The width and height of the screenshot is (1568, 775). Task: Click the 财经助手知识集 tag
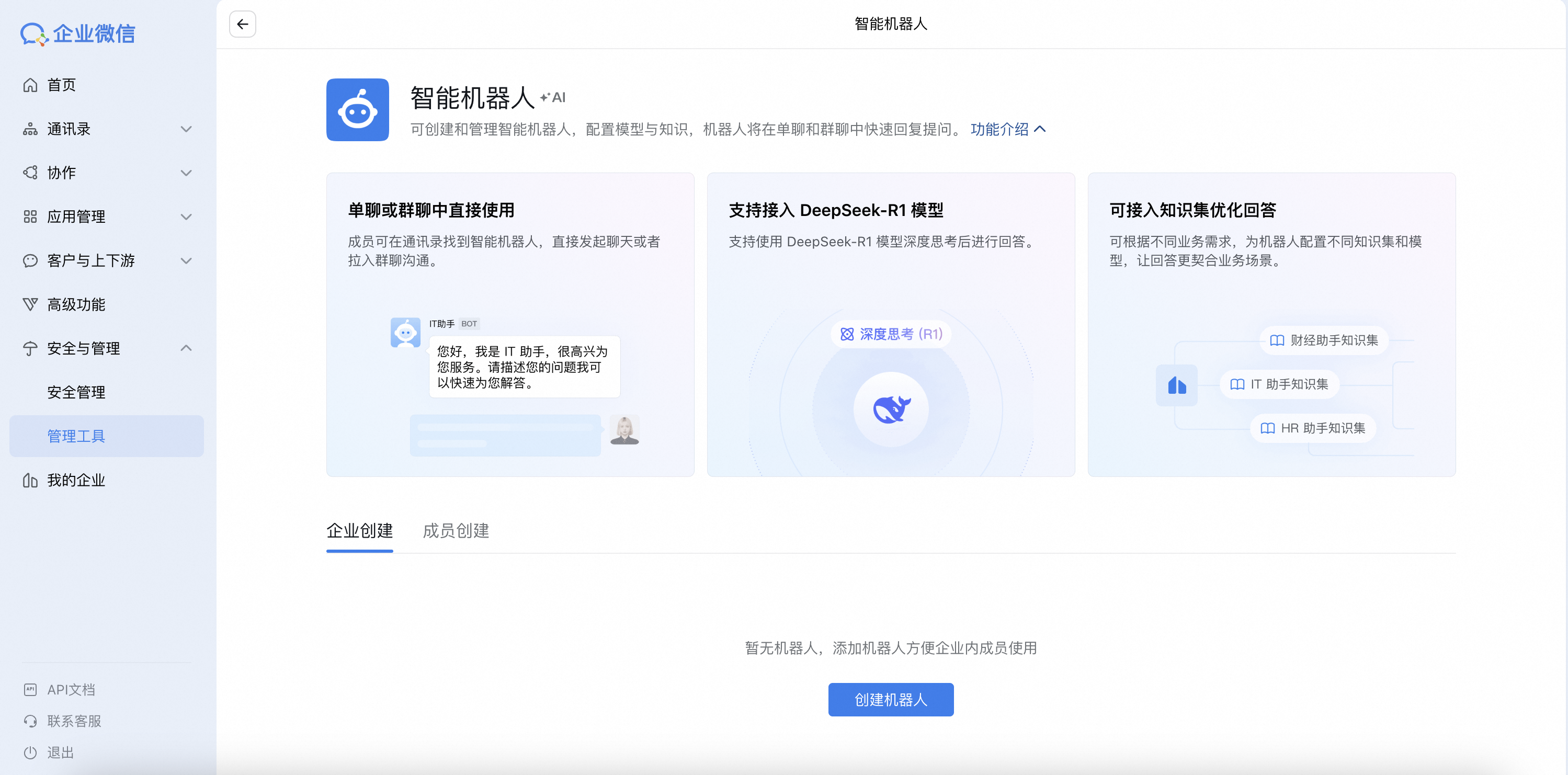pyautogui.click(x=1324, y=340)
